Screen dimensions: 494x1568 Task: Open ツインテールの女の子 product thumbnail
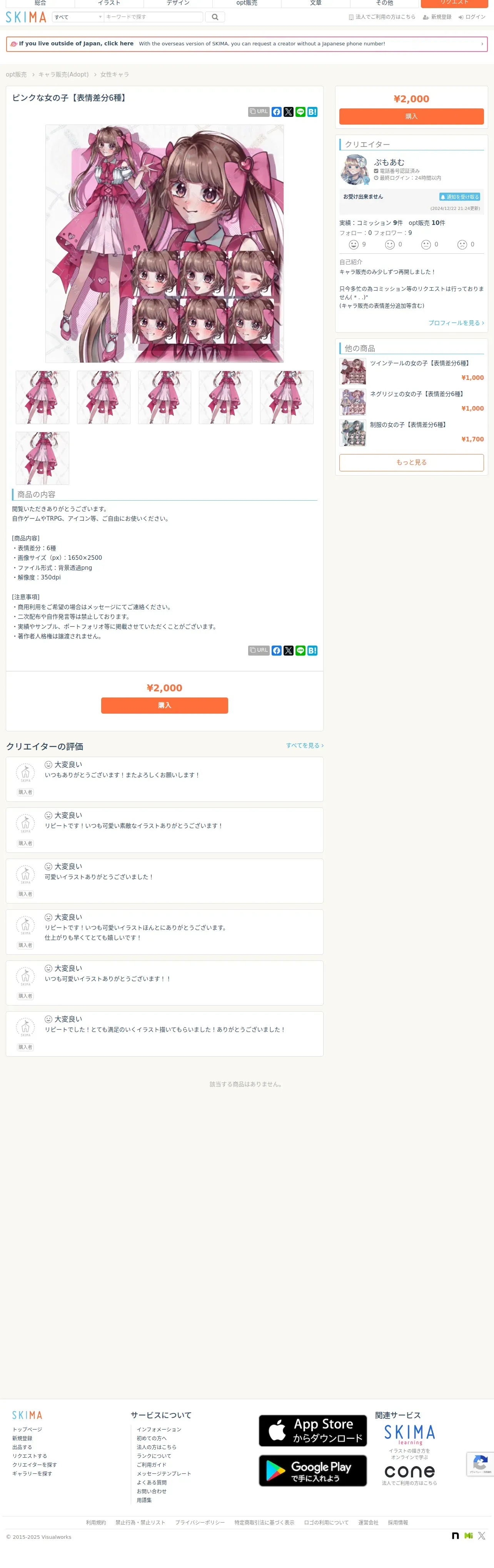353,371
